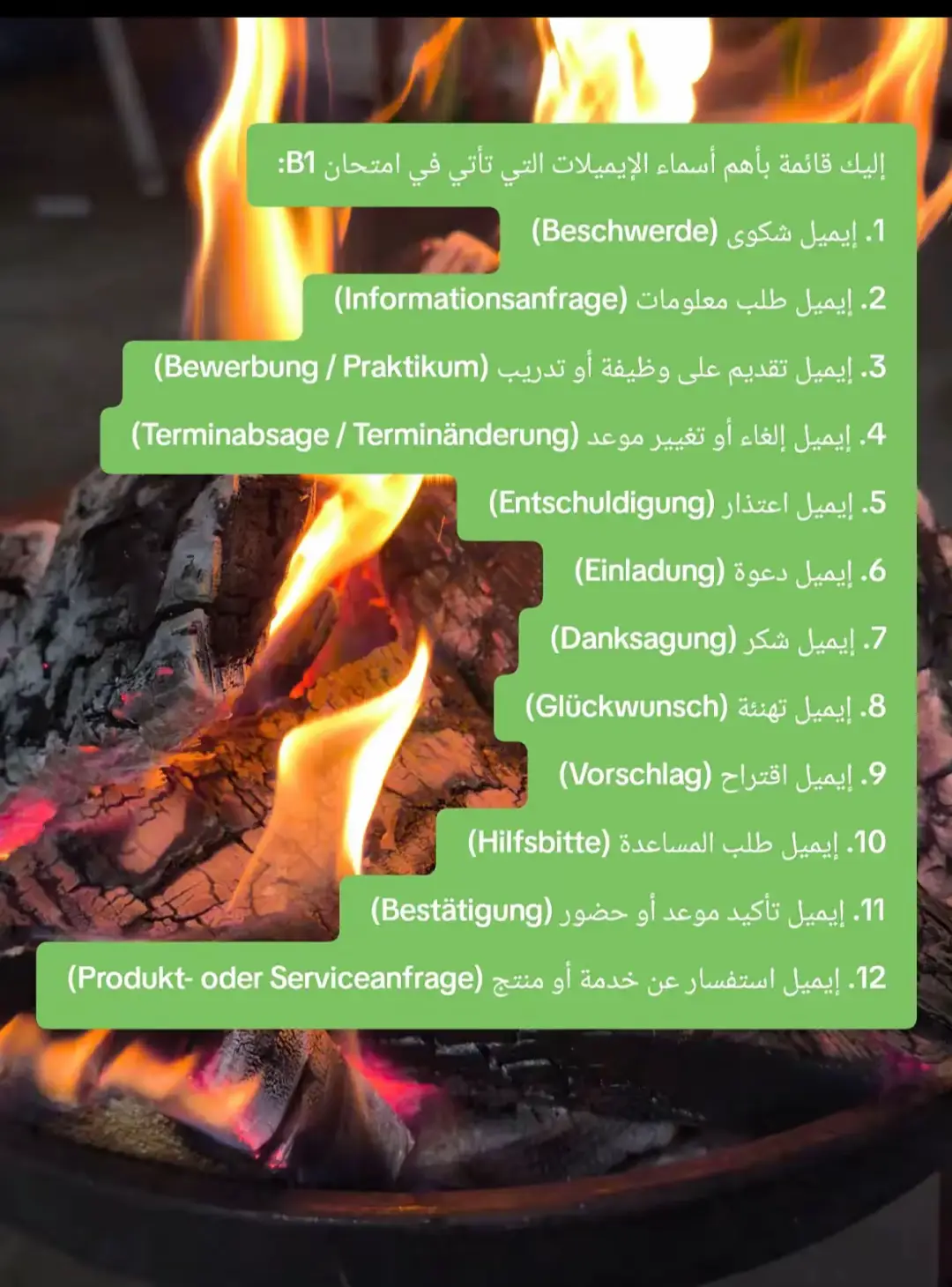Screen dimensions: 952x1287
Task: Select the Entschuldigung apology email line
Action: click(688, 503)
